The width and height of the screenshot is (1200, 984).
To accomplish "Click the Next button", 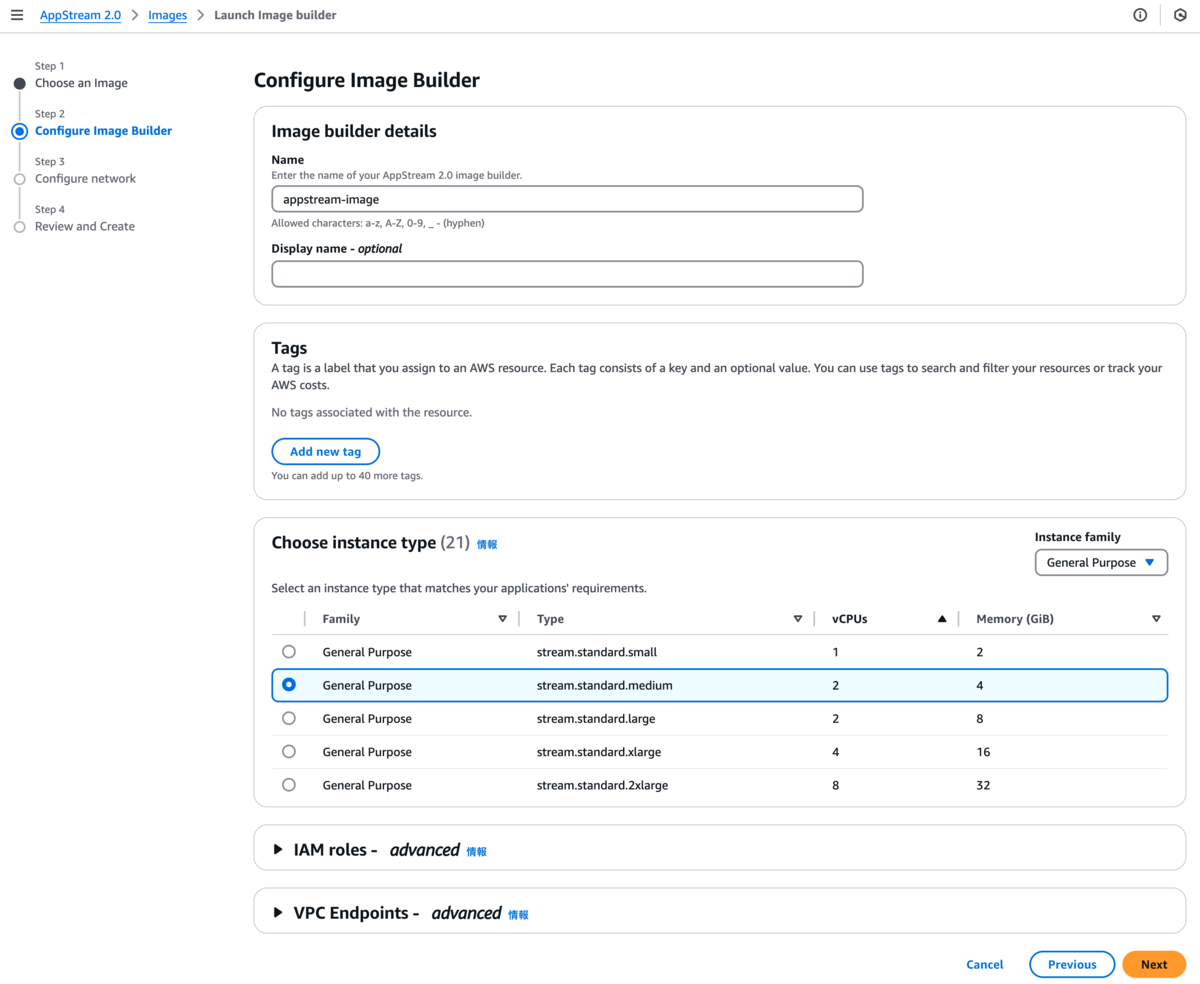I will [1154, 965].
